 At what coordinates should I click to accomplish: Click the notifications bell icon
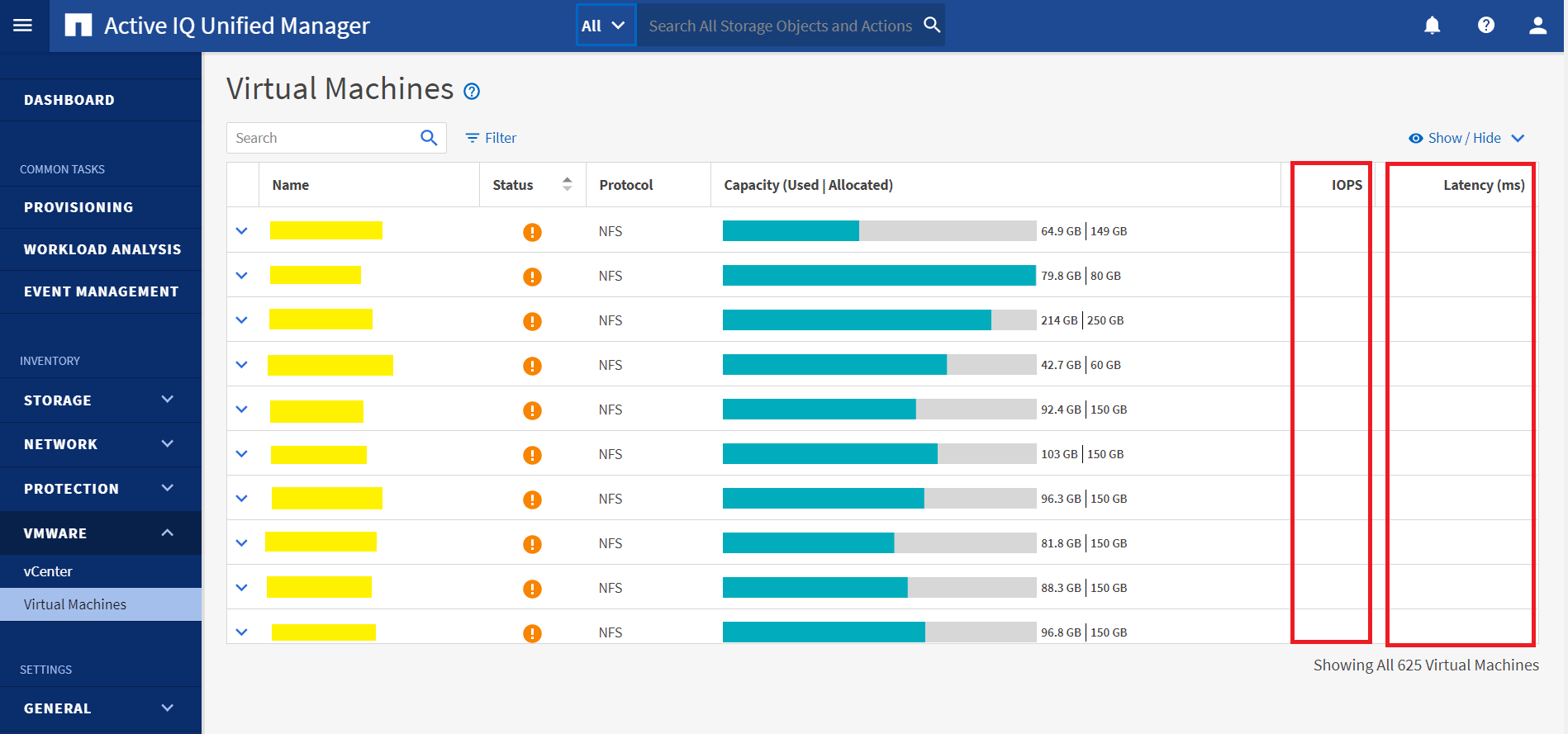tap(1432, 26)
